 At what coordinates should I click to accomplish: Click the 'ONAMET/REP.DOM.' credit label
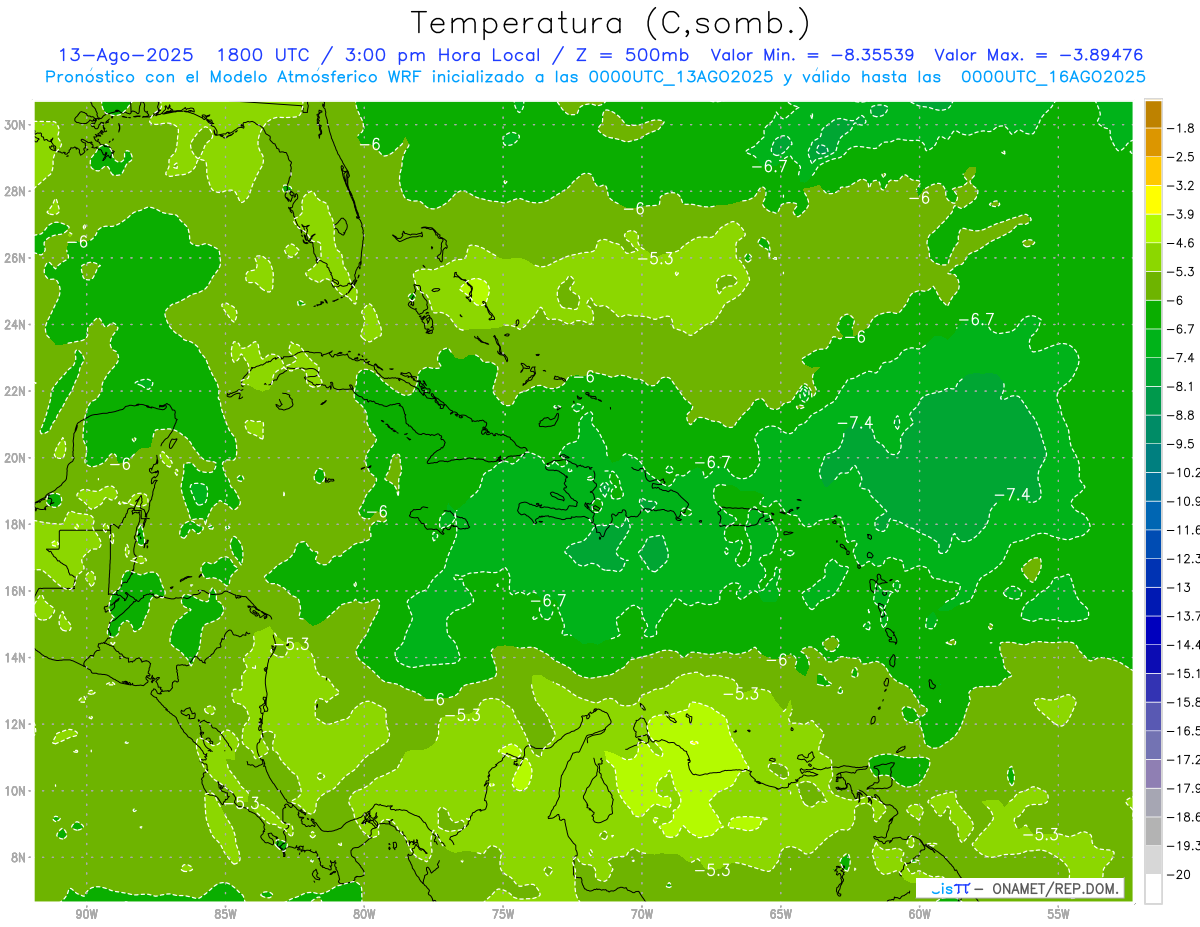click(x=1055, y=888)
